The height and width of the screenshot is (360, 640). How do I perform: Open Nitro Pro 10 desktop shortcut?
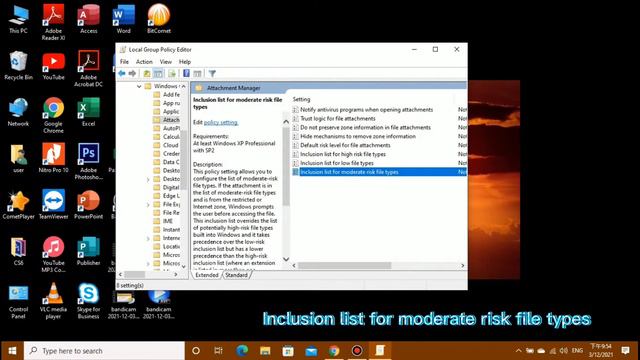pos(53,158)
